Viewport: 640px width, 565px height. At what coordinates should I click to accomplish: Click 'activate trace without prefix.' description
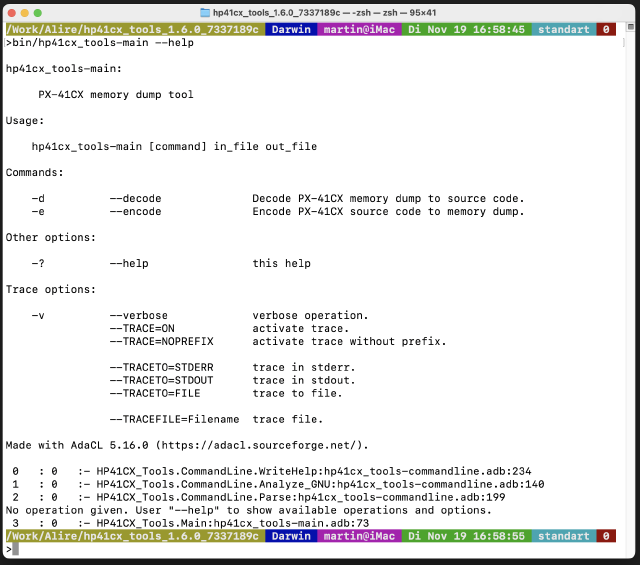pyautogui.click(x=349, y=342)
